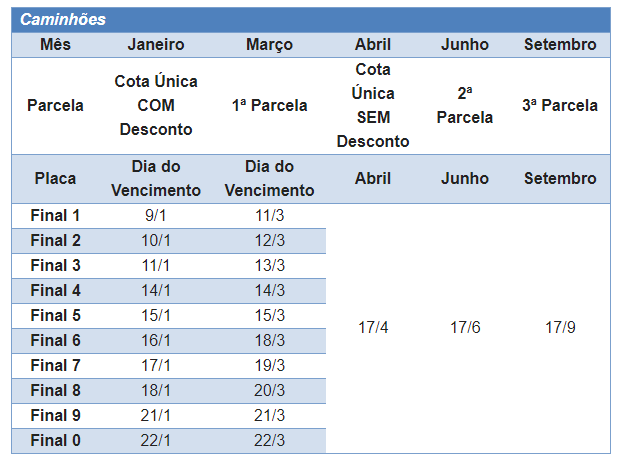Select the Cota Única SEM Desconto cell

[x=372, y=105]
